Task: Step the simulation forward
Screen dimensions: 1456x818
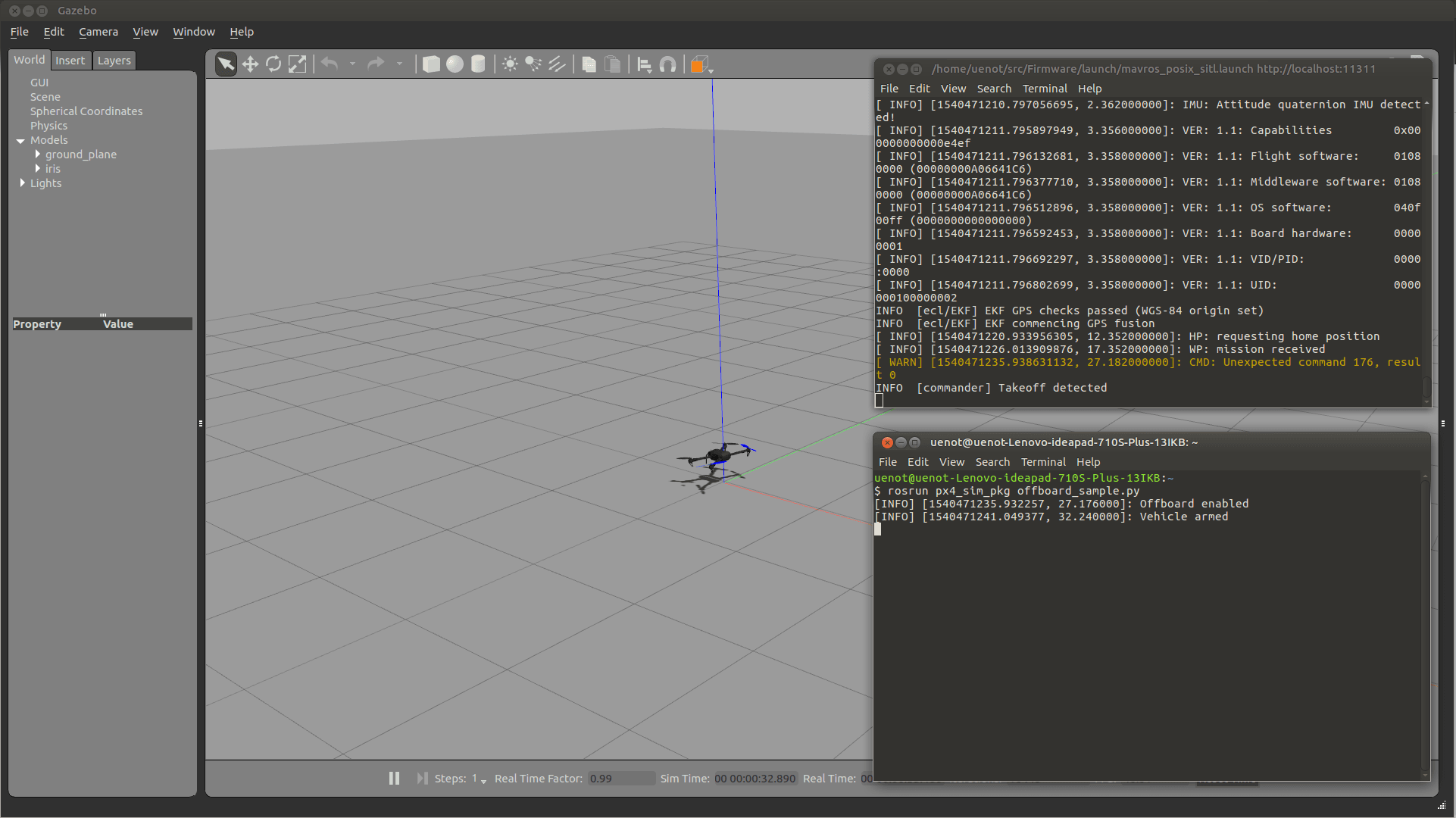Action: pyautogui.click(x=422, y=779)
